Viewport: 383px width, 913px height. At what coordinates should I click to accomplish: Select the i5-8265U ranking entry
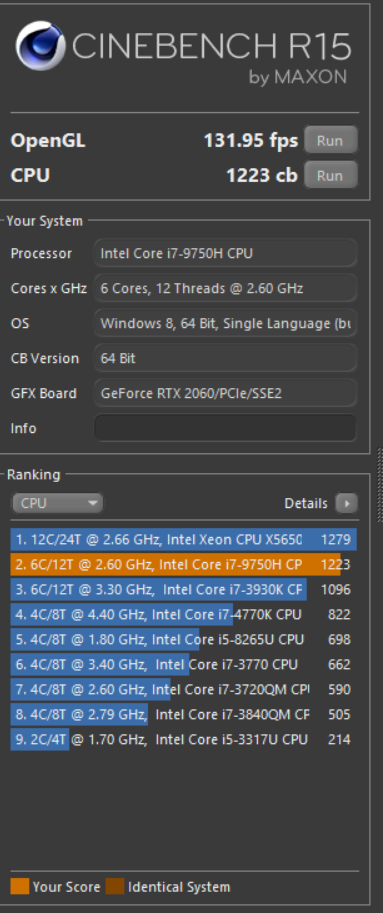183,639
